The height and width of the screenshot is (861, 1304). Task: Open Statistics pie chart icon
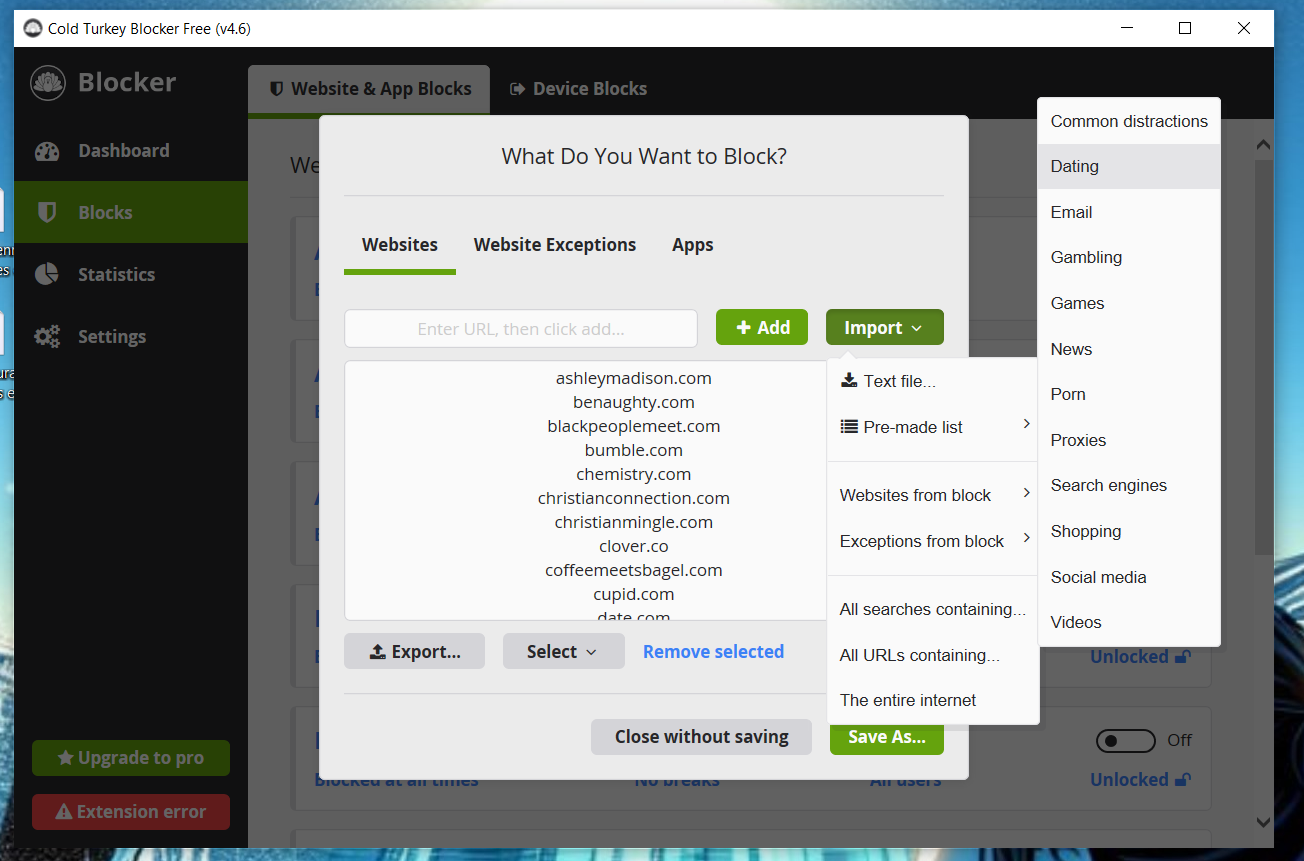[47, 274]
